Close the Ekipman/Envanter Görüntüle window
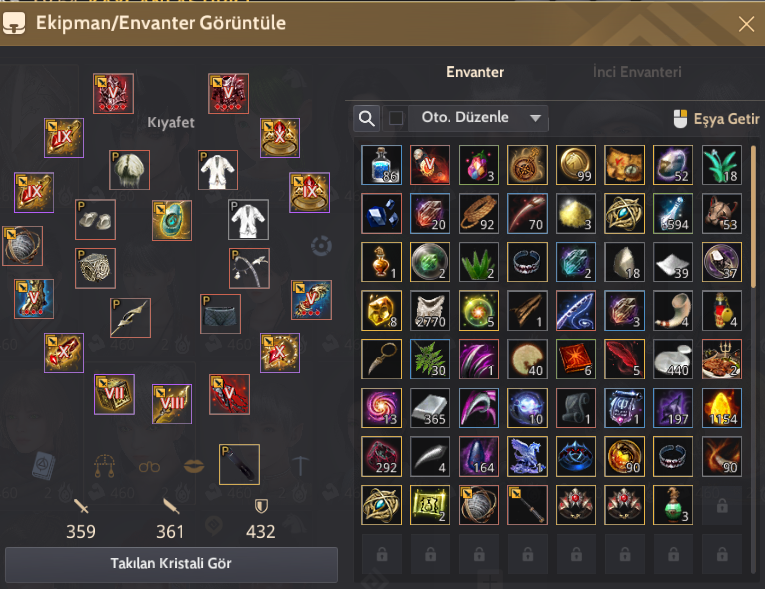The image size is (765, 589). coord(746,23)
